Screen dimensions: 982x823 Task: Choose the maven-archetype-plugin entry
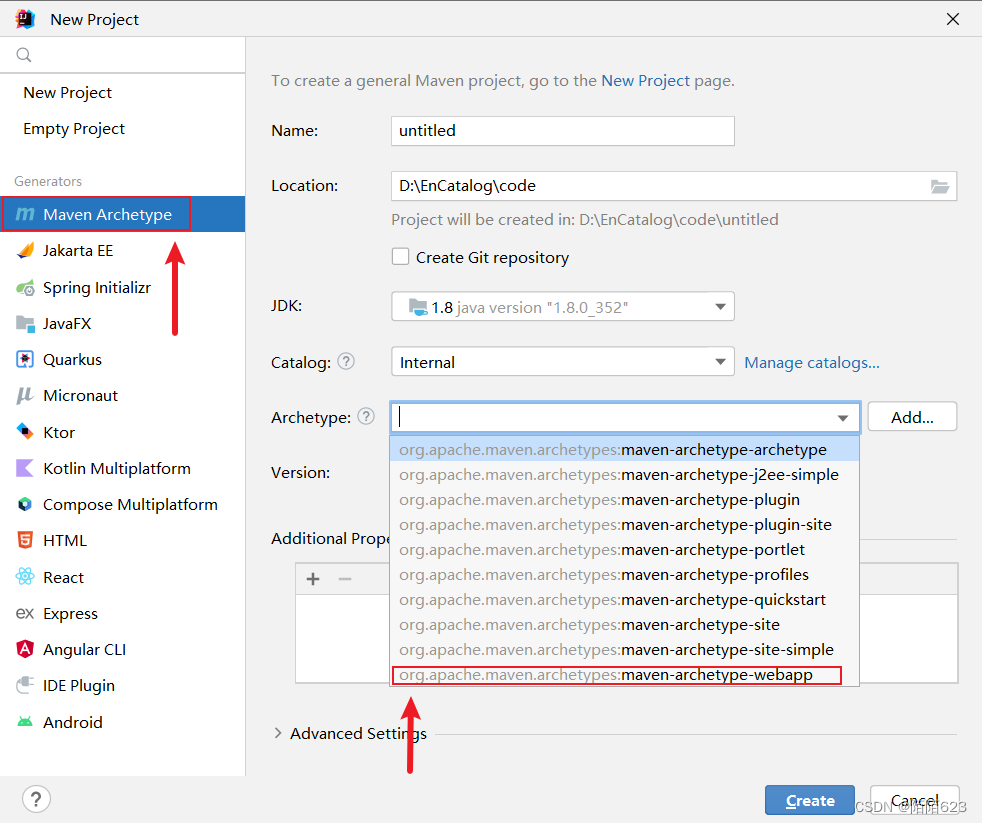tap(624, 500)
